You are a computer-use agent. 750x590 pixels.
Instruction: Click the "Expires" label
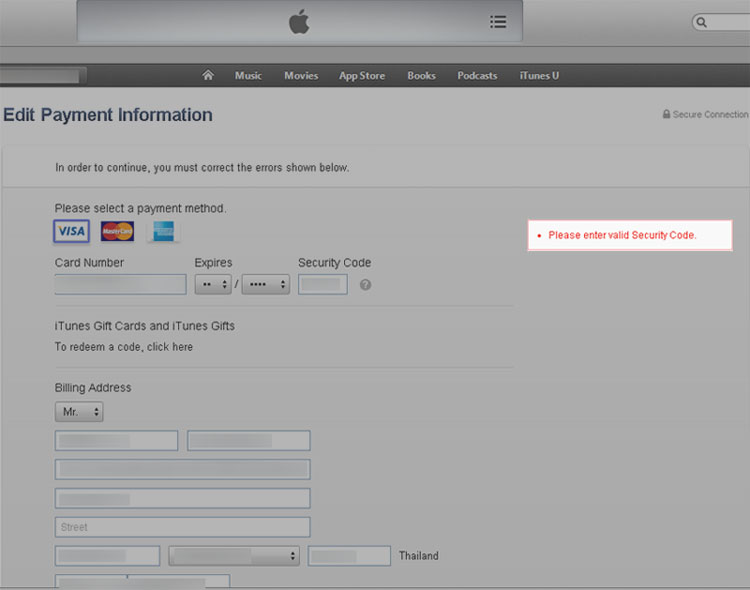(x=213, y=263)
